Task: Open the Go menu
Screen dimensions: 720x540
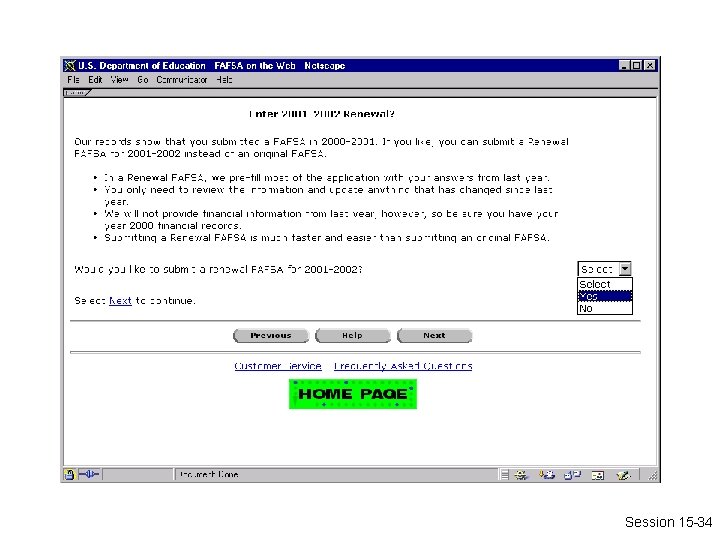Action: [x=142, y=79]
